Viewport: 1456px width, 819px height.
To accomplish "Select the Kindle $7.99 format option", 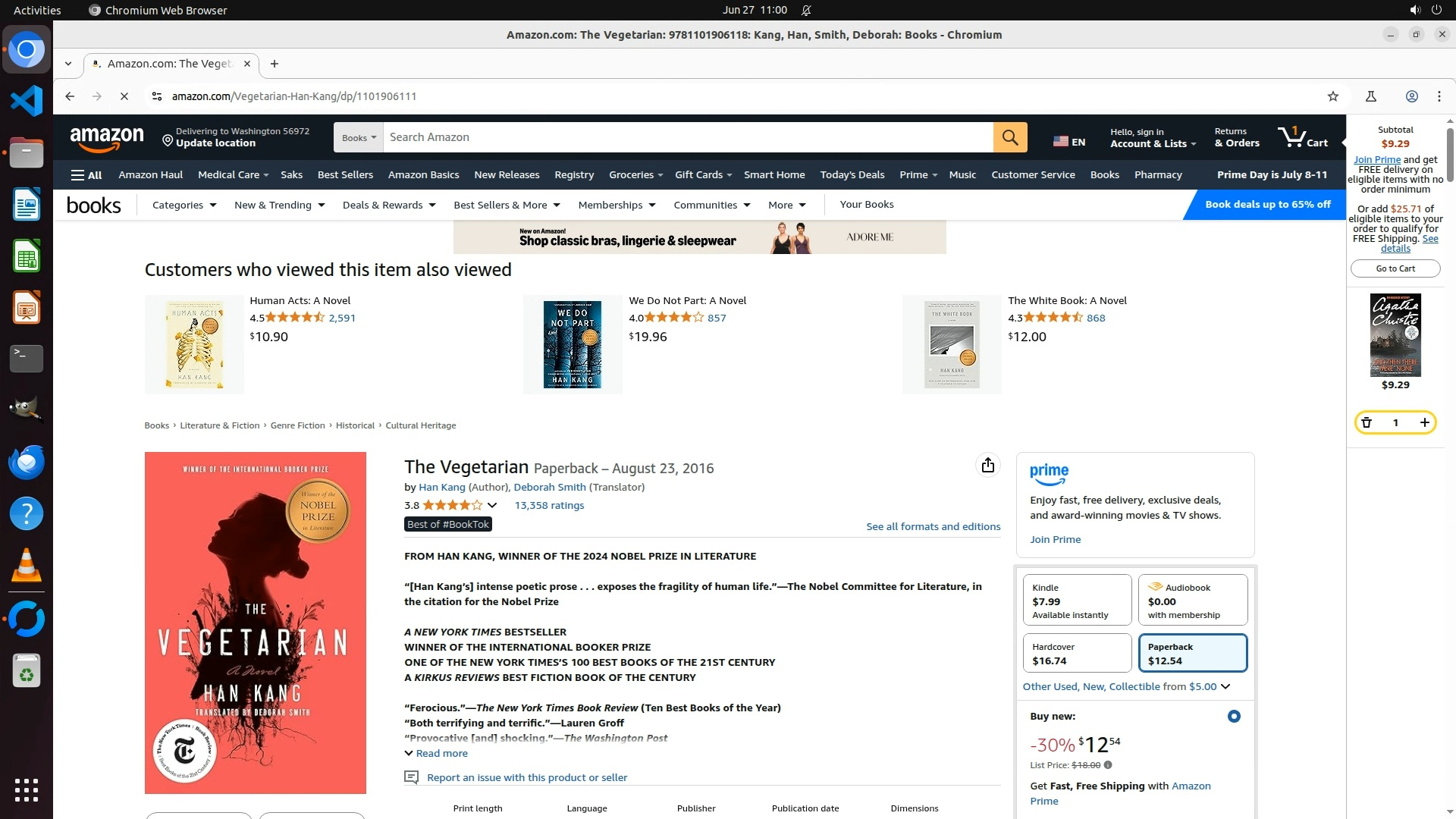I will (1077, 600).
